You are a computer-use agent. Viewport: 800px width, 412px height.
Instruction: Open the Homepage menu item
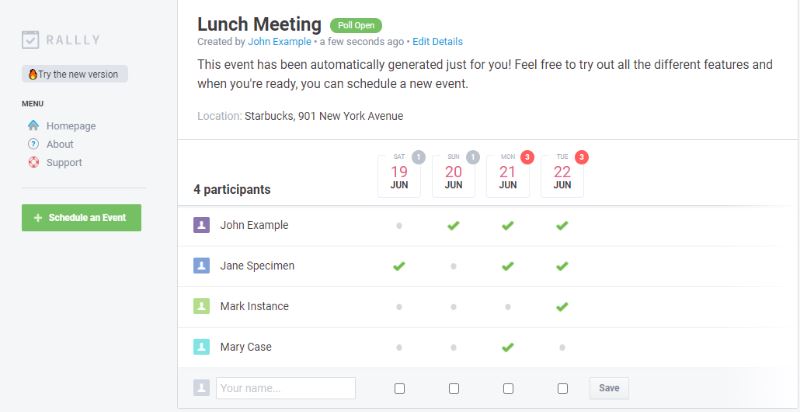(x=70, y=126)
